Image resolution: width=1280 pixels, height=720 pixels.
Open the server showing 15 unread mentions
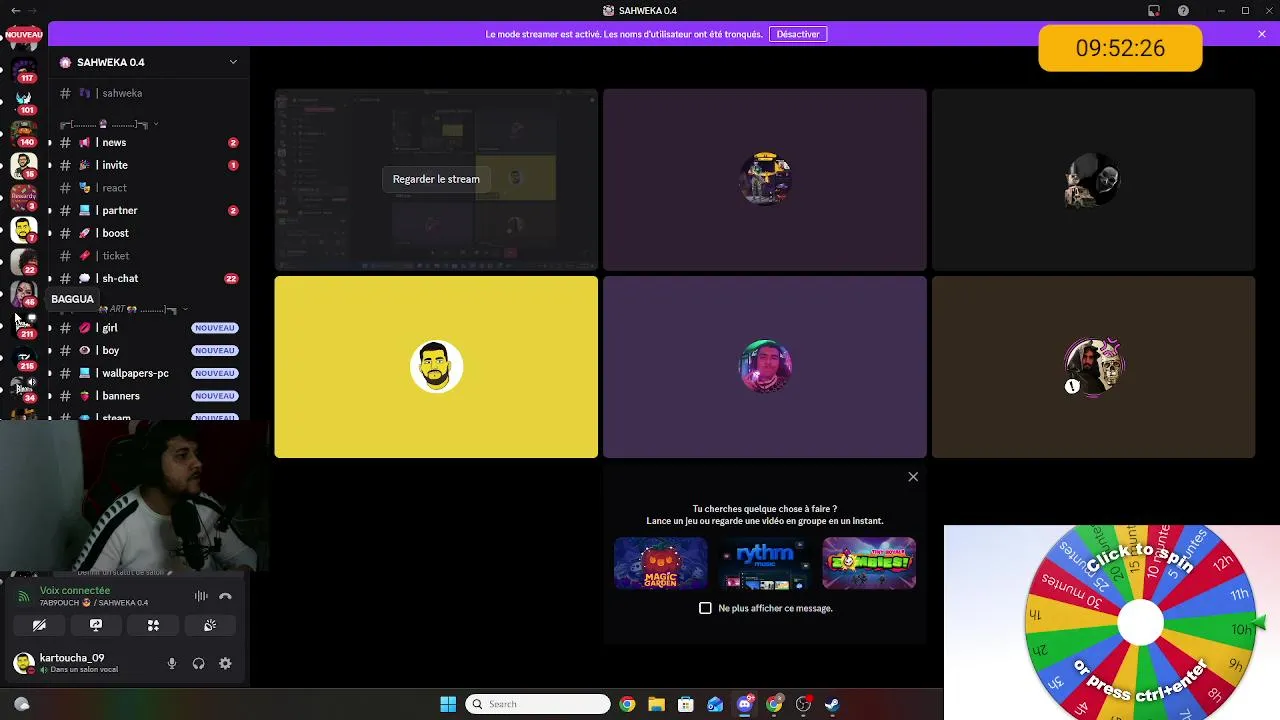point(23,165)
